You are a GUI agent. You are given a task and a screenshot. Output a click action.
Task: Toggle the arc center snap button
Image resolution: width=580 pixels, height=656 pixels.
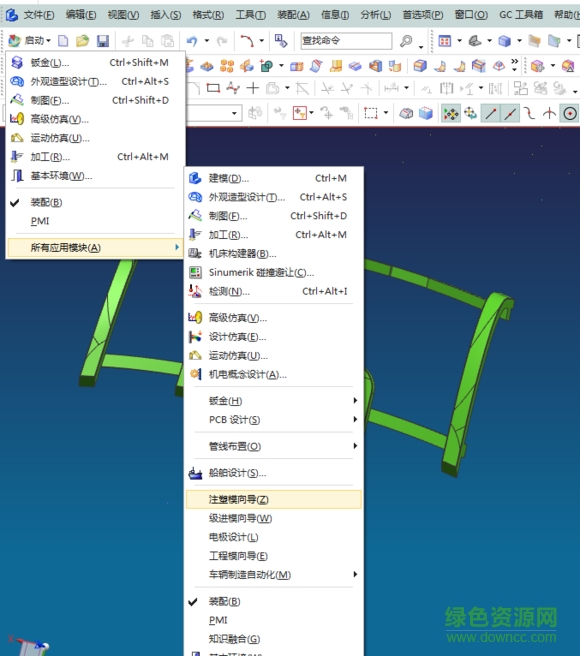click(570, 113)
